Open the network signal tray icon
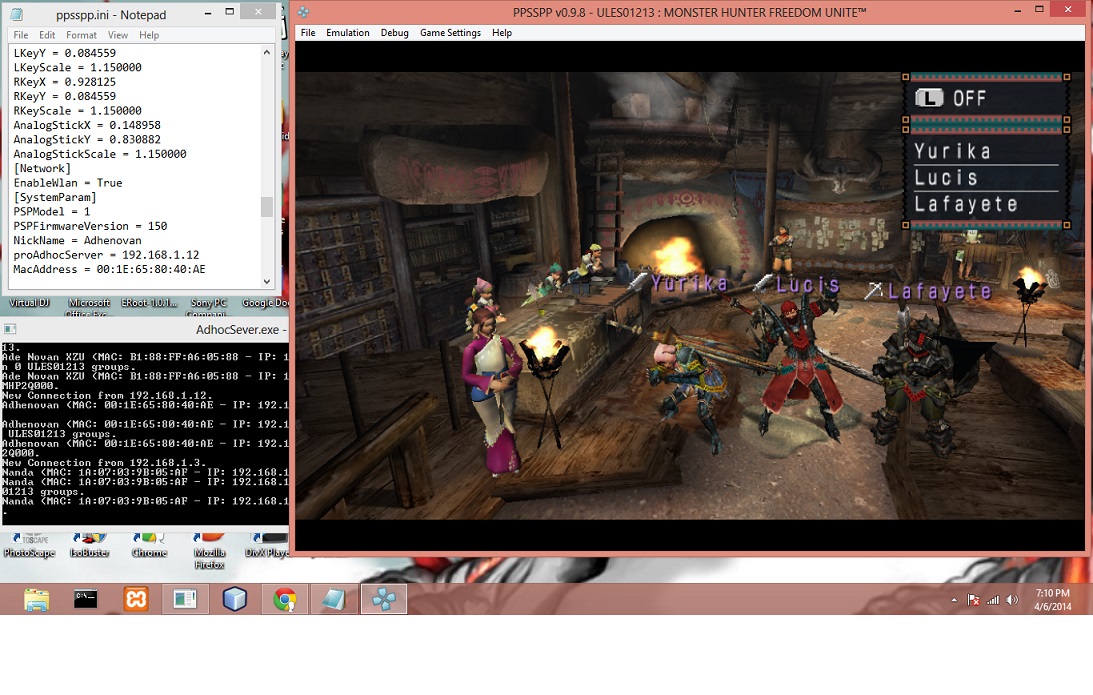Screen dimensions: 1093x695 [993, 600]
